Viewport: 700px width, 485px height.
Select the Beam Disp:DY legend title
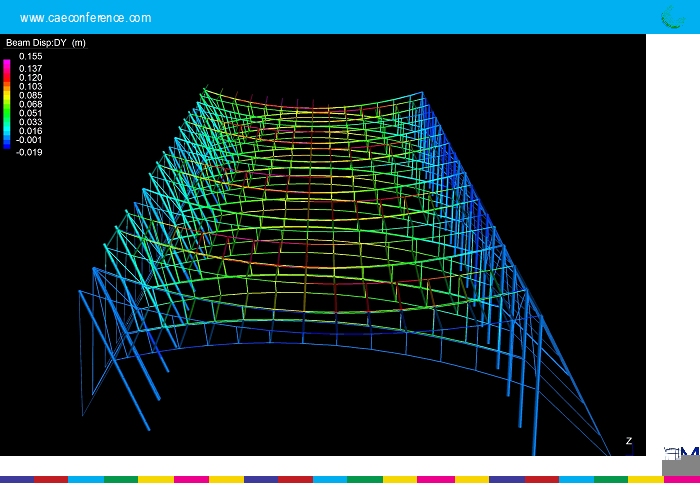click(x=45, y=43)
